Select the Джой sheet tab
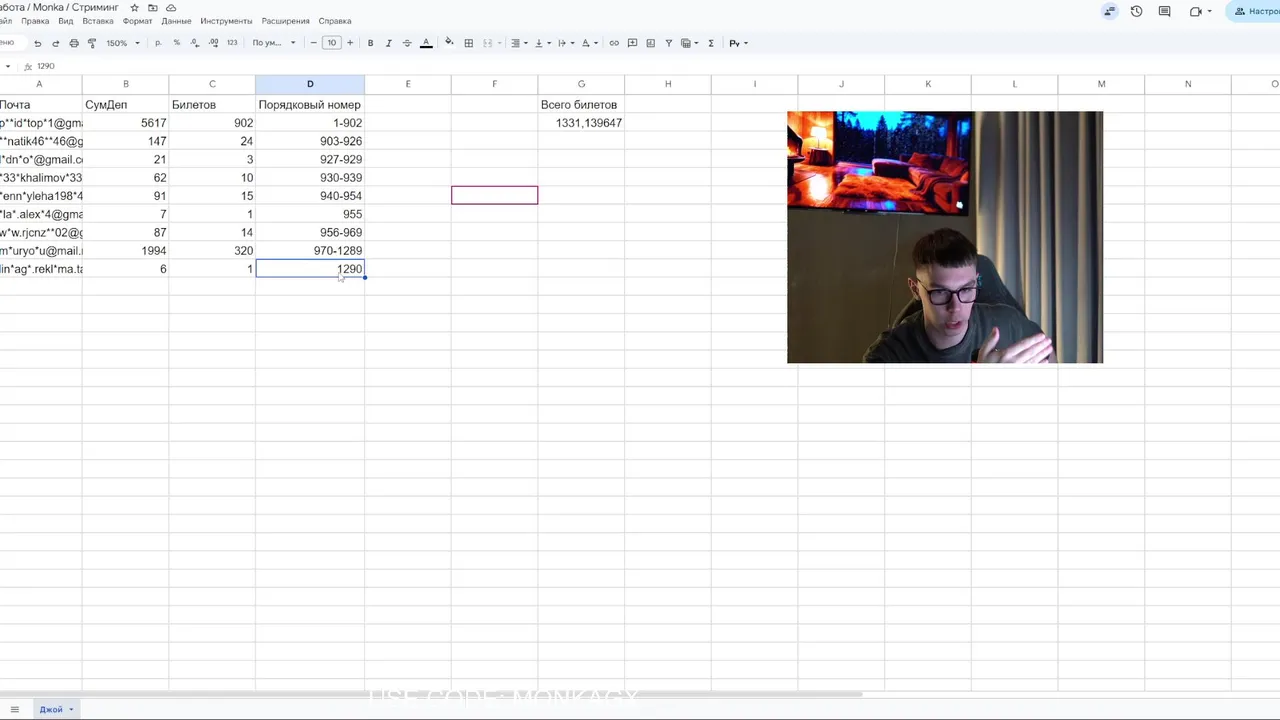1280x720 pixels. pyautogui.click(x=56, y=709)
